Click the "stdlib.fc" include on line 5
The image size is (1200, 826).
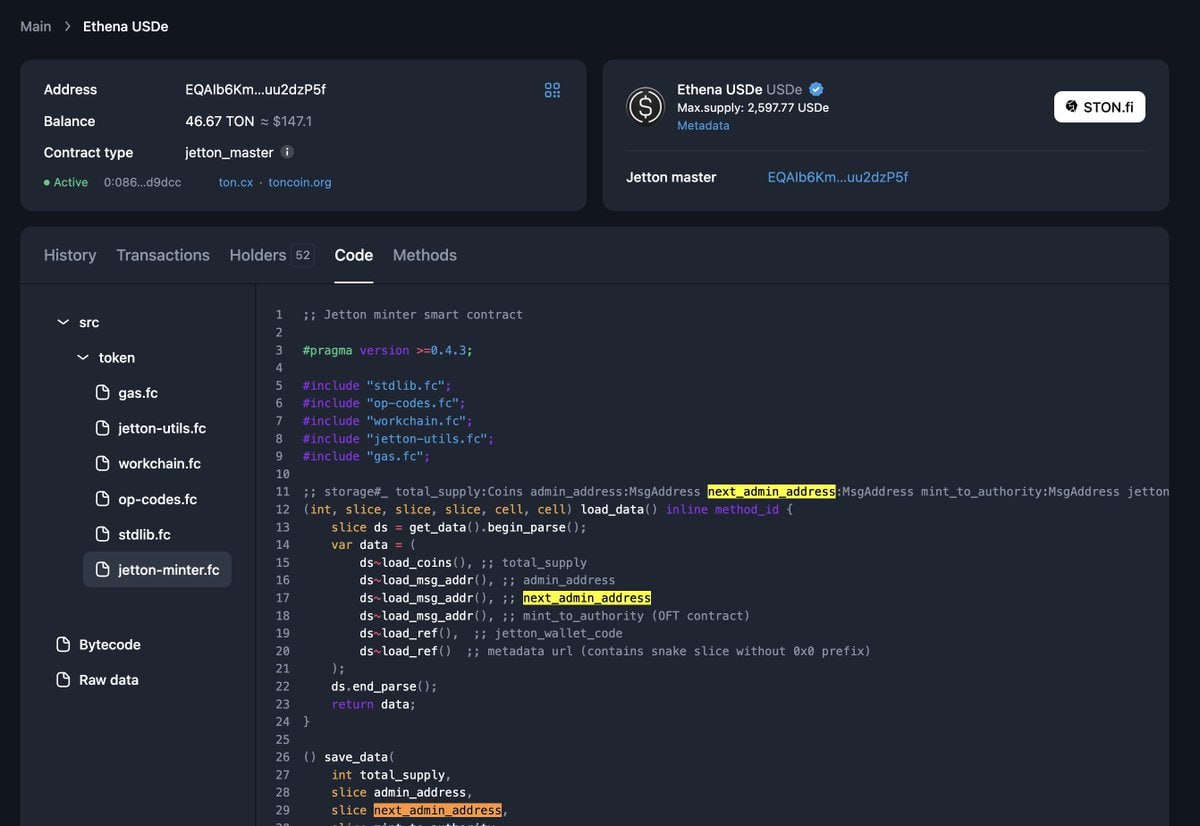[x=408, y=386]
